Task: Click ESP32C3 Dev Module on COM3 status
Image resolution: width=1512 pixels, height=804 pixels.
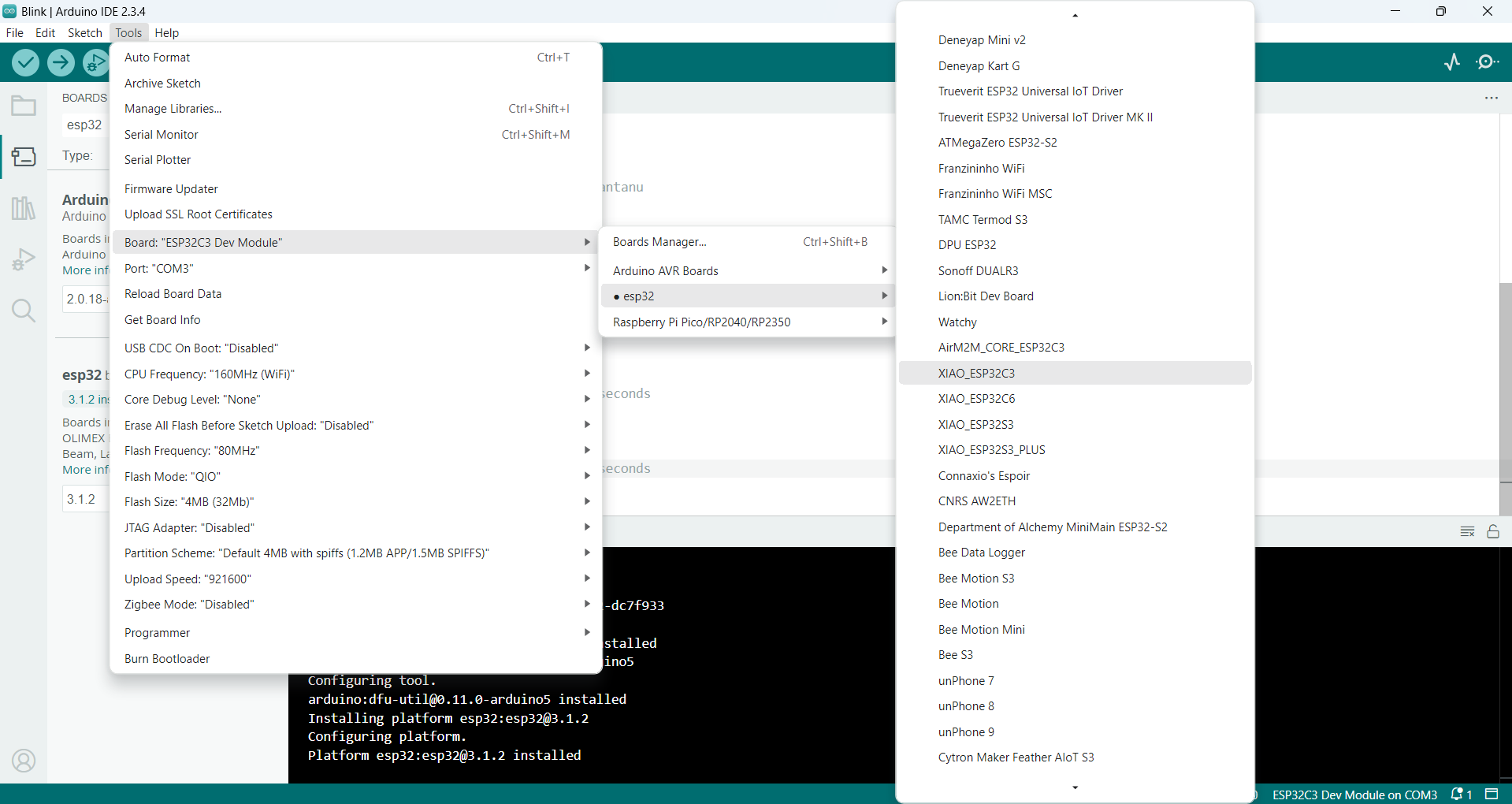Action: tap(1354, 795)
